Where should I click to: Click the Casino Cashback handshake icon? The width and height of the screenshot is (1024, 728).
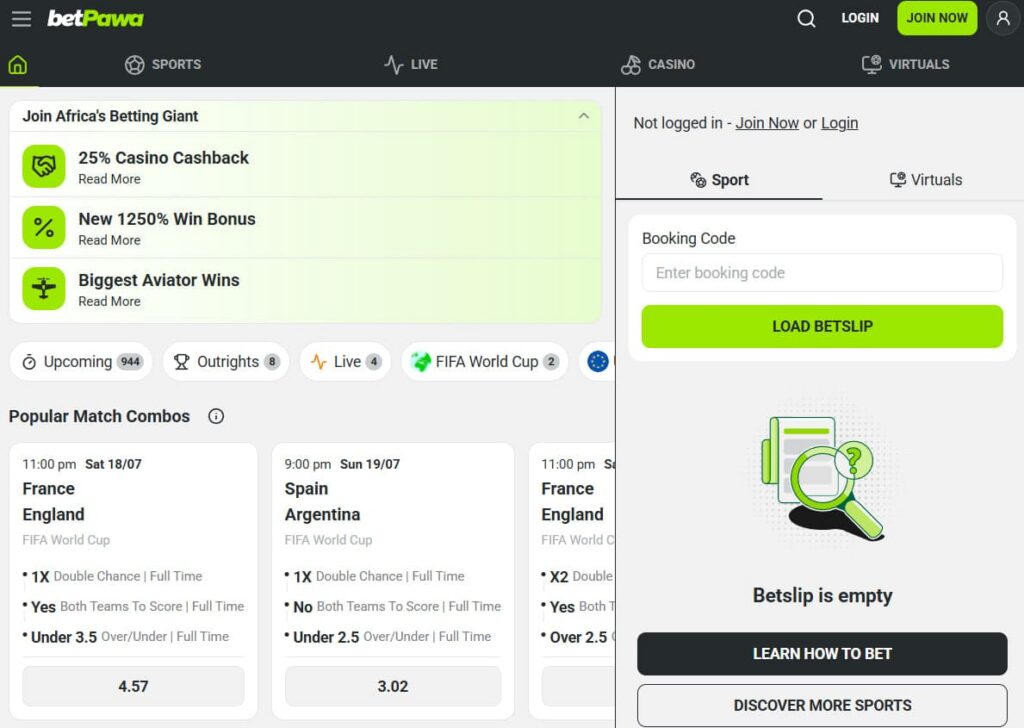44,166
